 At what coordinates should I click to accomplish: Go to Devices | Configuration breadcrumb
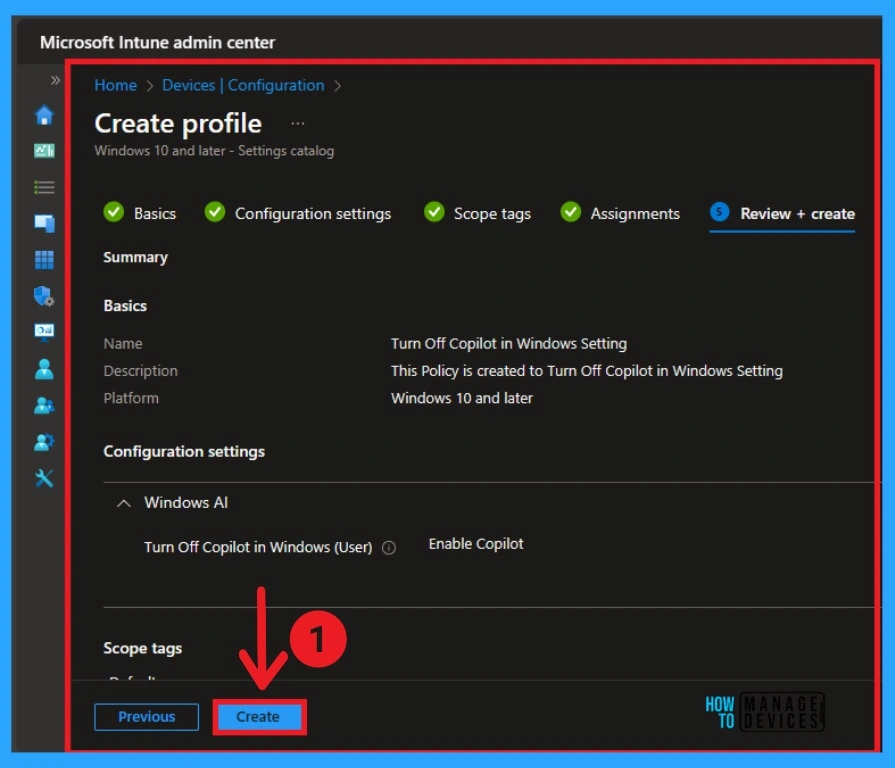coord(243,85)
